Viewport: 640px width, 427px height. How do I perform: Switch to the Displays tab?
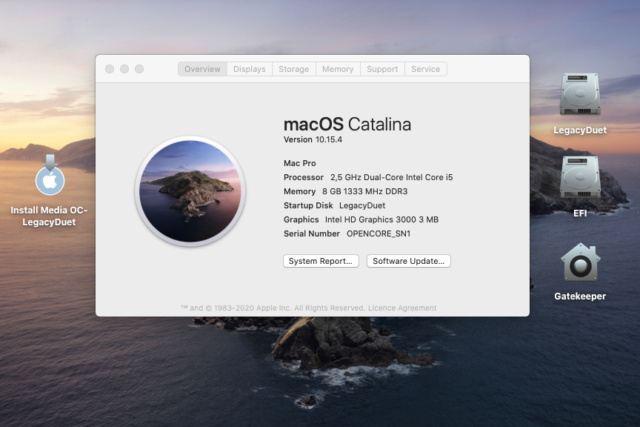249,69
